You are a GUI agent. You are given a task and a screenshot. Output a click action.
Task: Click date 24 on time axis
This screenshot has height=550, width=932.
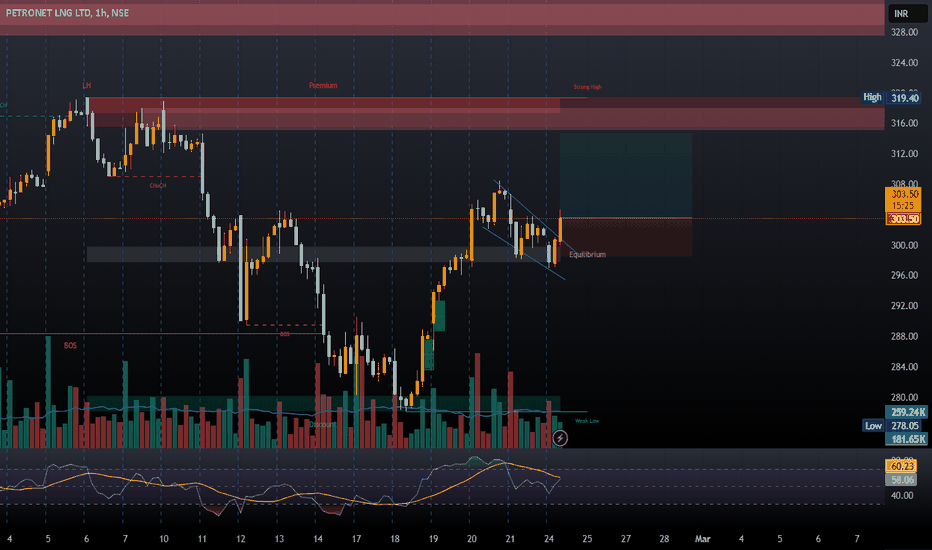pyautogui.click(x=549, y=539)
